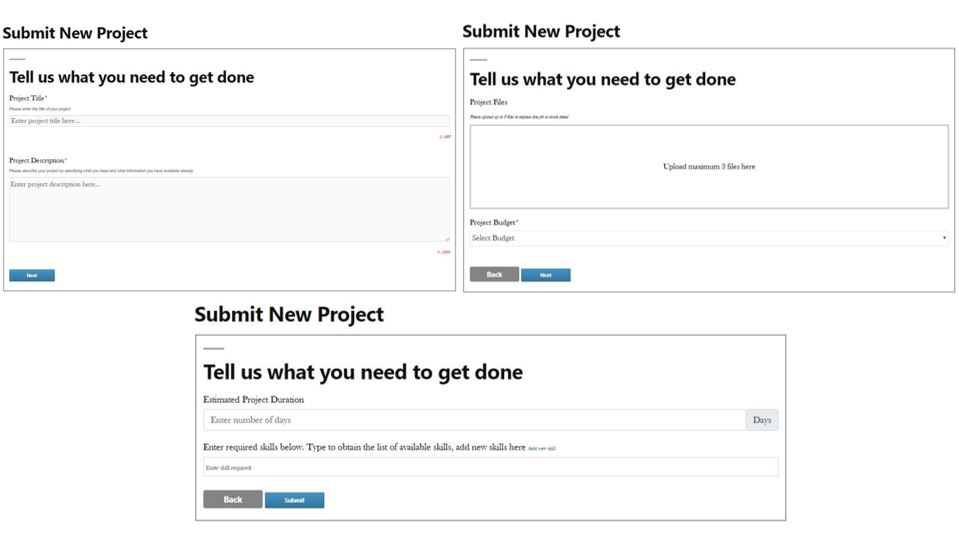
Task: Click the Days unit addon
Action: coord(762,420)
